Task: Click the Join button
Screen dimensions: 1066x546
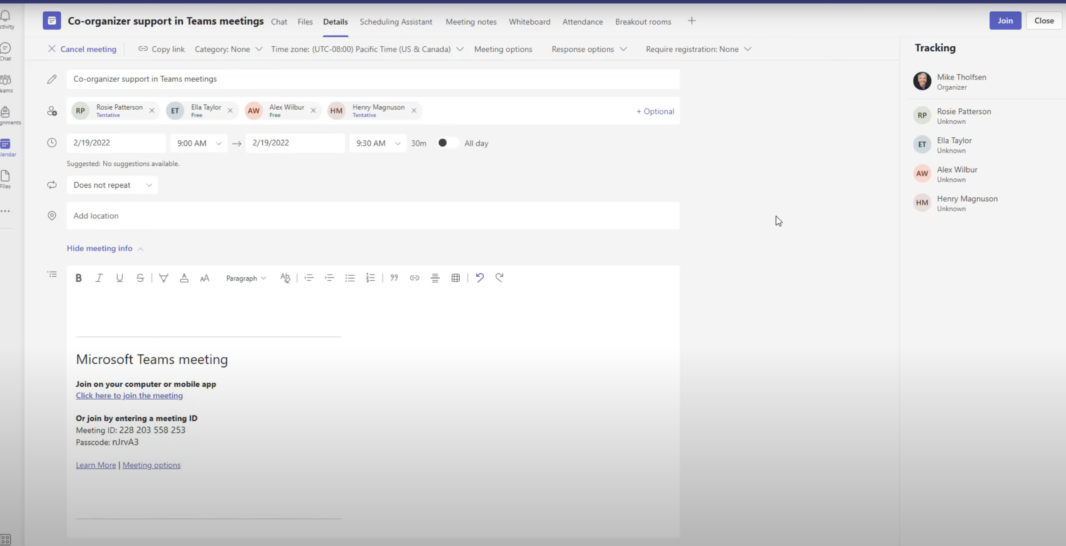Action: (x=1005, y=20)
